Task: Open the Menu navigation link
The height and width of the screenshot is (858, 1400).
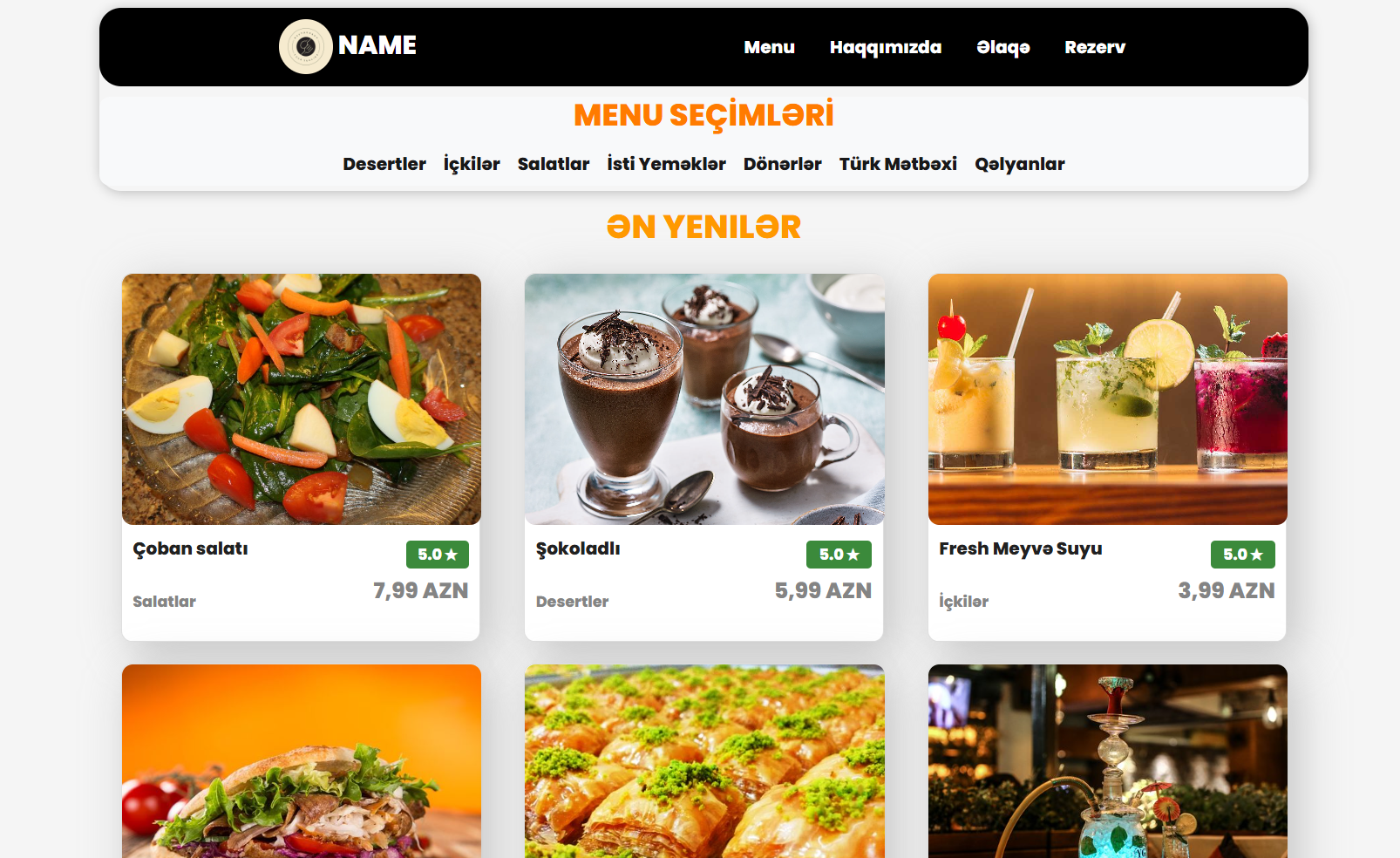Action: pyautogui.click(x=769, y=47)
